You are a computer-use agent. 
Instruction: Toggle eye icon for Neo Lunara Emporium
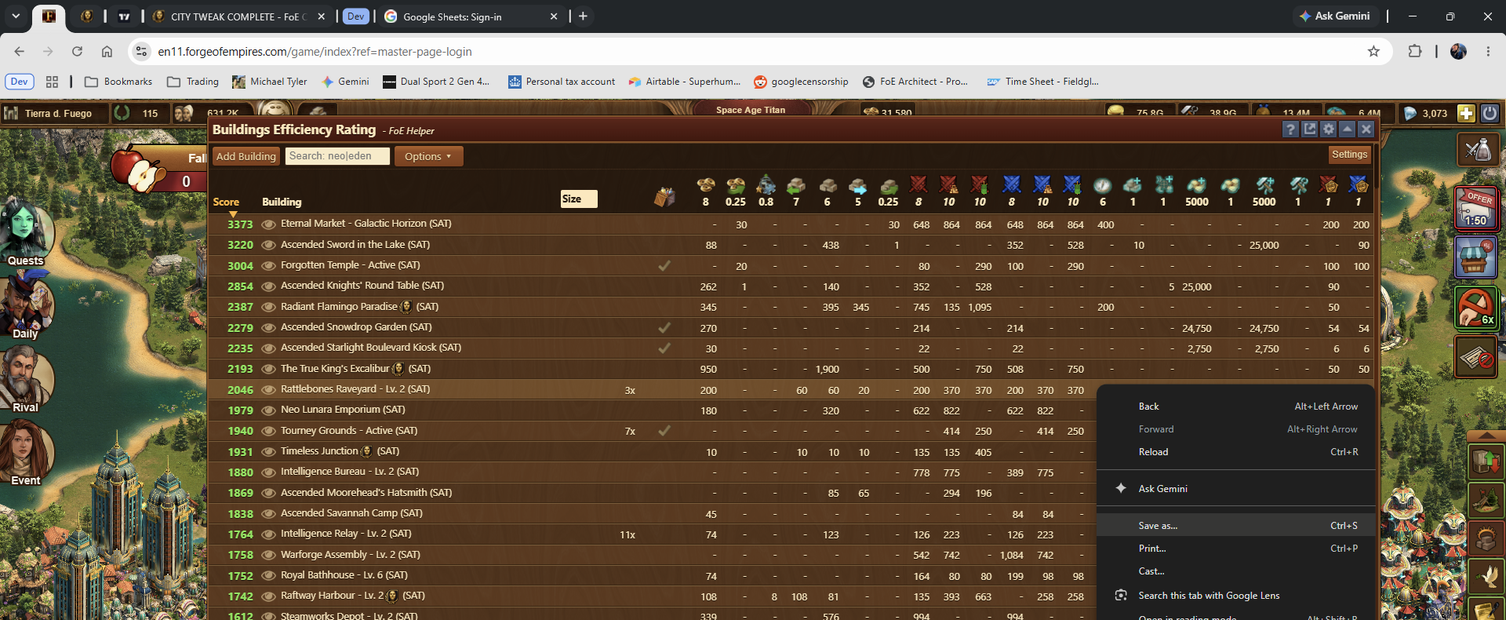click(268, 410)
